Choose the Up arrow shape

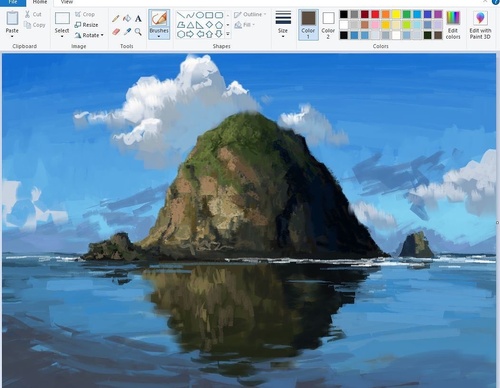tap(209, 34)
